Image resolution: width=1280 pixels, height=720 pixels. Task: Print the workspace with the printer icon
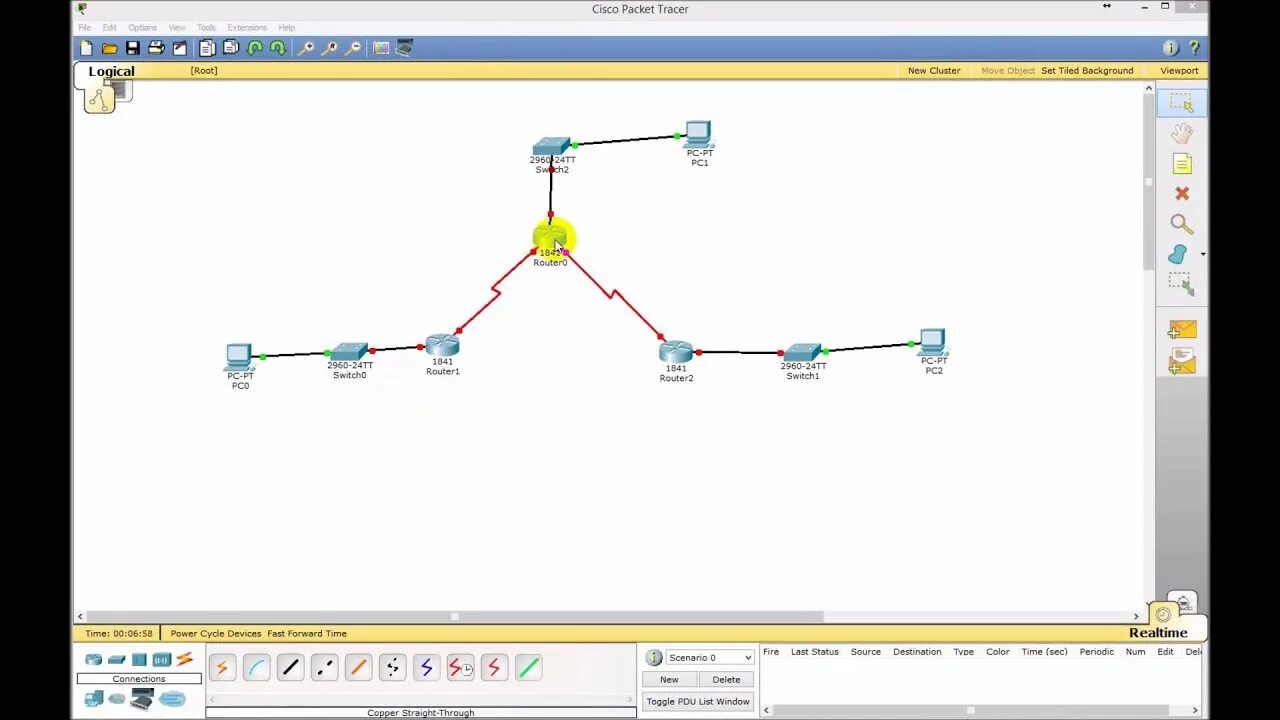point(156,48)
